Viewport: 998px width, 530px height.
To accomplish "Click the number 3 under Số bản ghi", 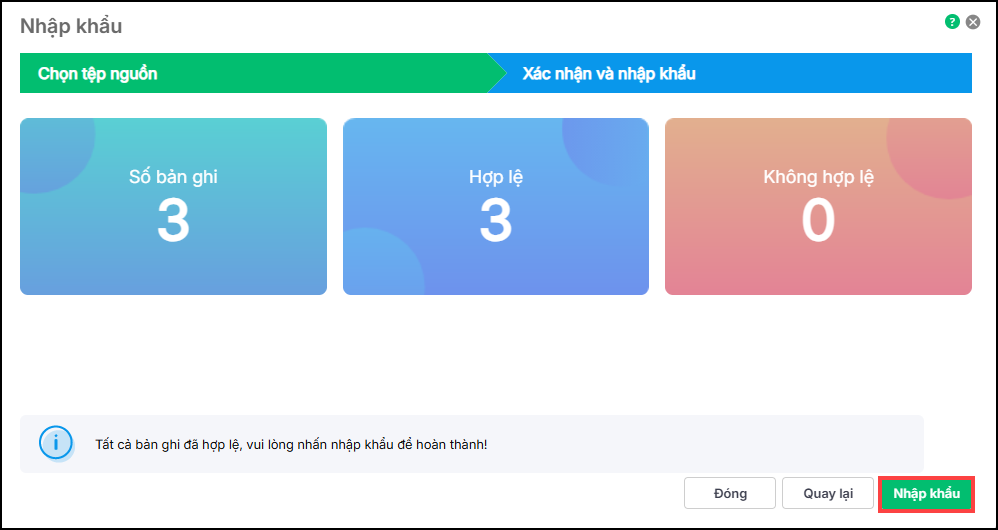I will [173, 221].
